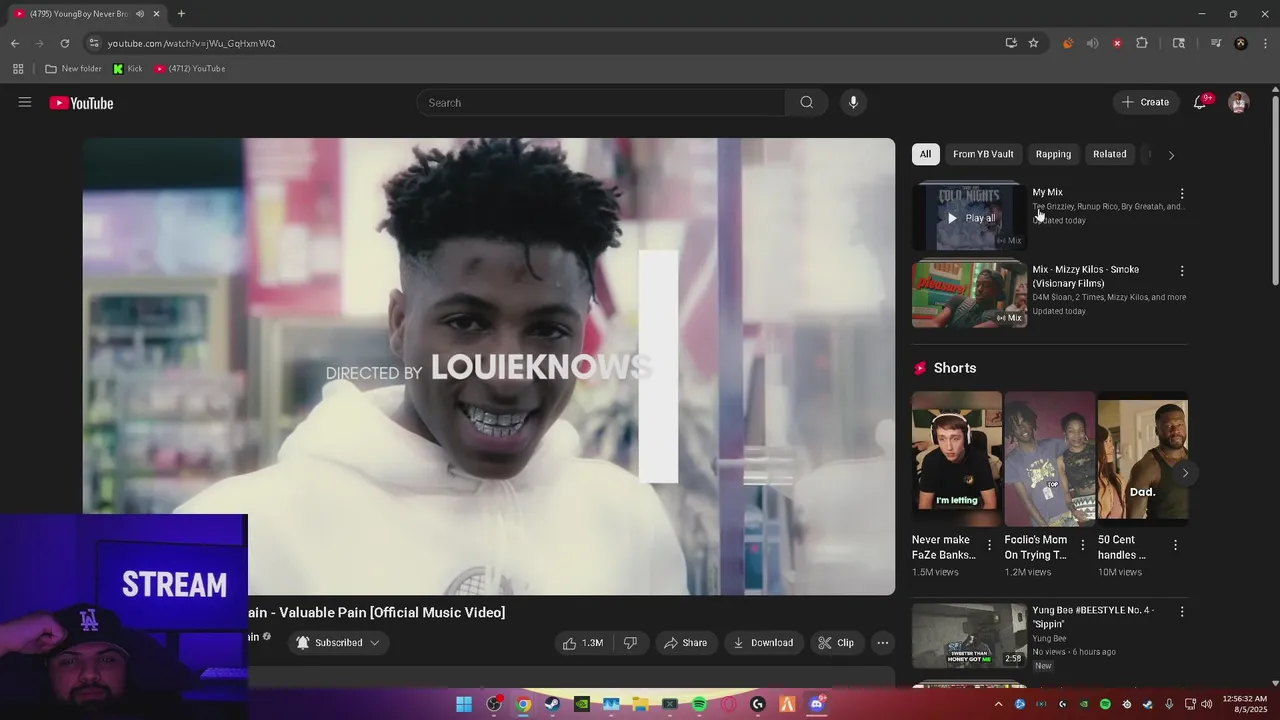Open the video's more actions menu

pyautogui.click(x=882, y=643)
